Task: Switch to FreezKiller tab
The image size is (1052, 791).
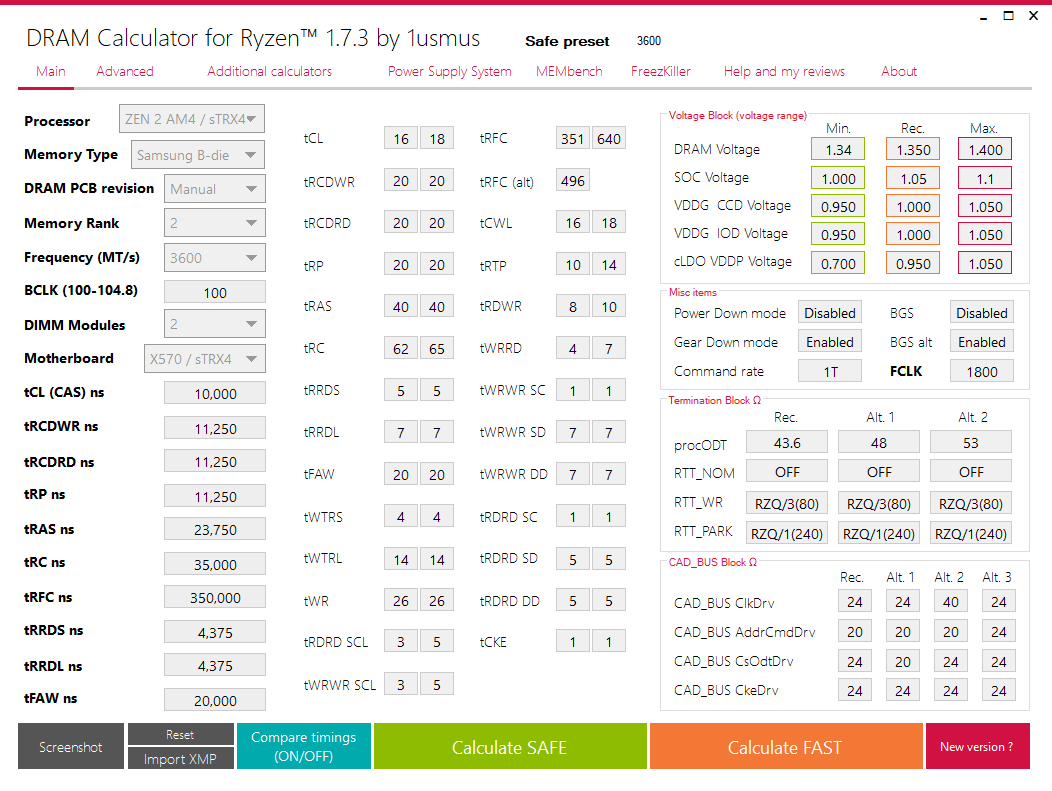Action: click(660, 71)
